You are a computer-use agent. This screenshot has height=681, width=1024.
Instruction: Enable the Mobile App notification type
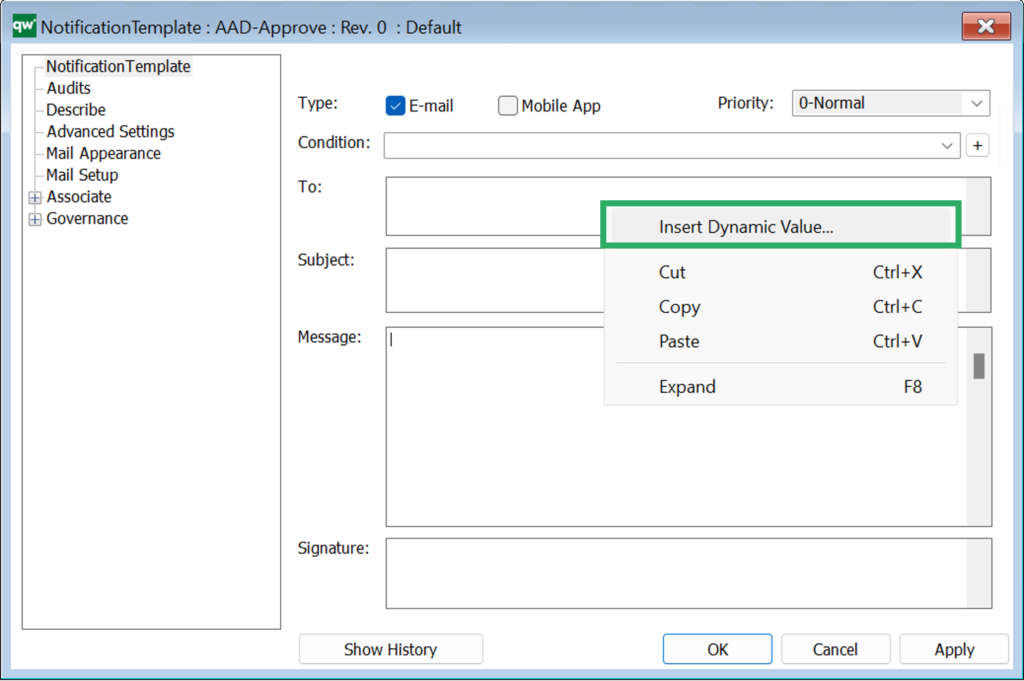(508, 105)
